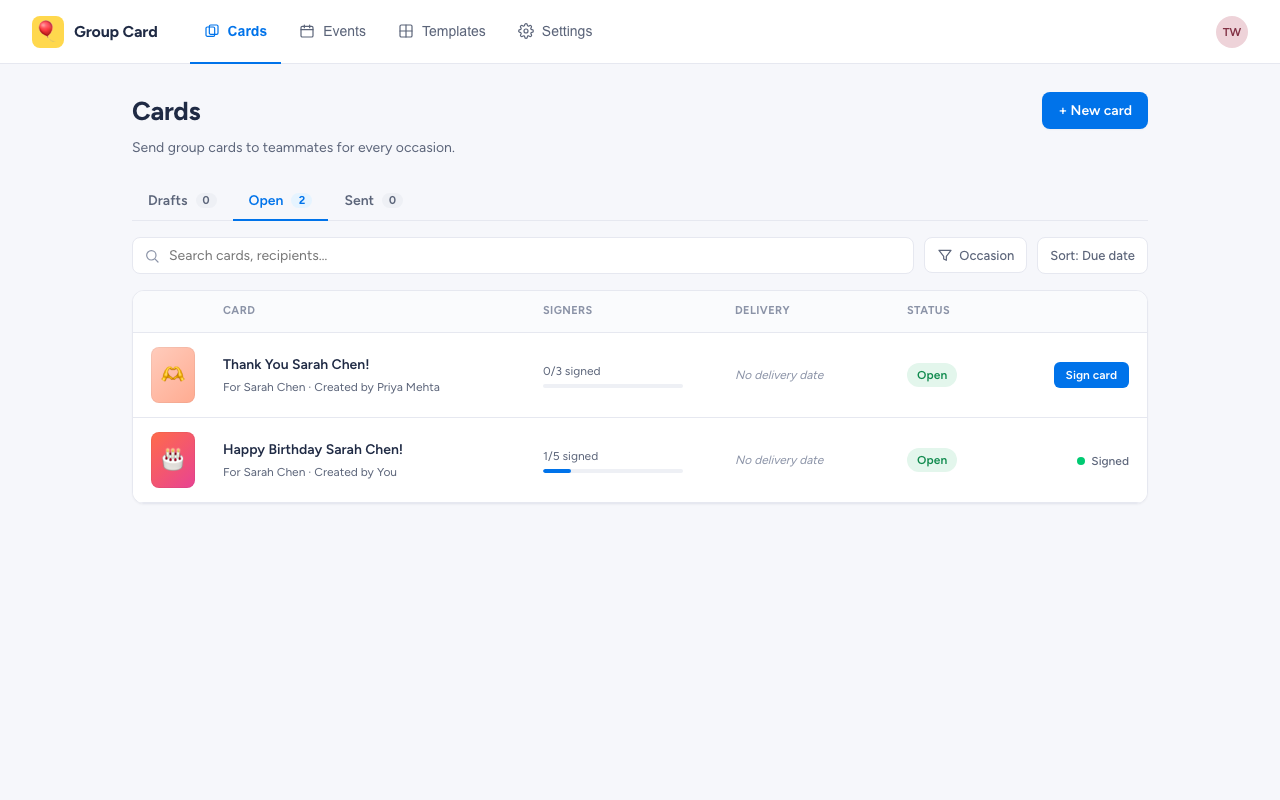The height and width of the screenshot is (800, 1280).
Task: Click the Cards page heading
Action: click(x=166, y=111)
